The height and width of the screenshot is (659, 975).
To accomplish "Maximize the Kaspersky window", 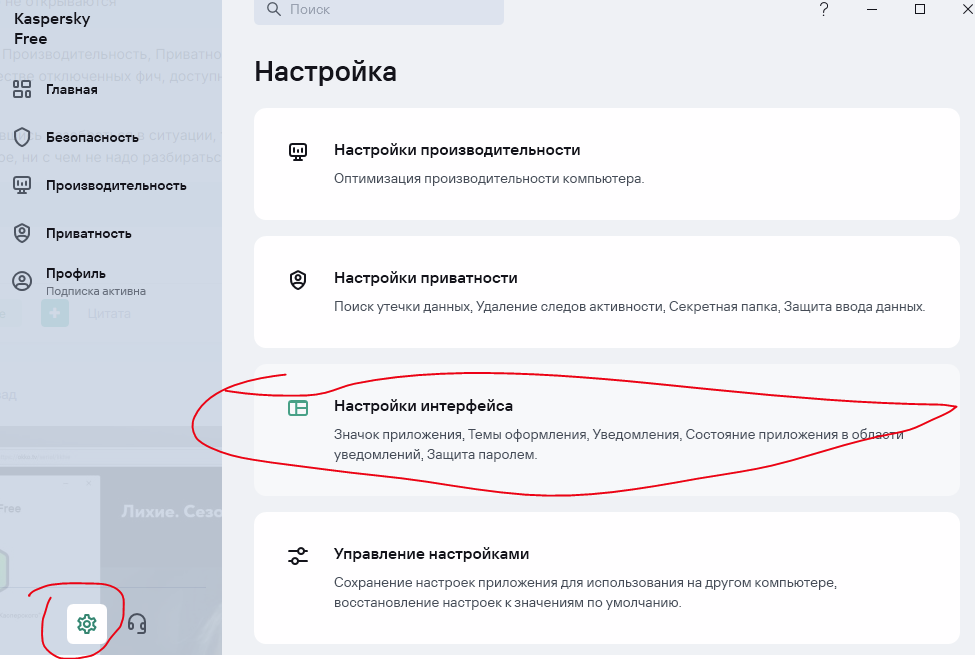I will coord(920,9).
